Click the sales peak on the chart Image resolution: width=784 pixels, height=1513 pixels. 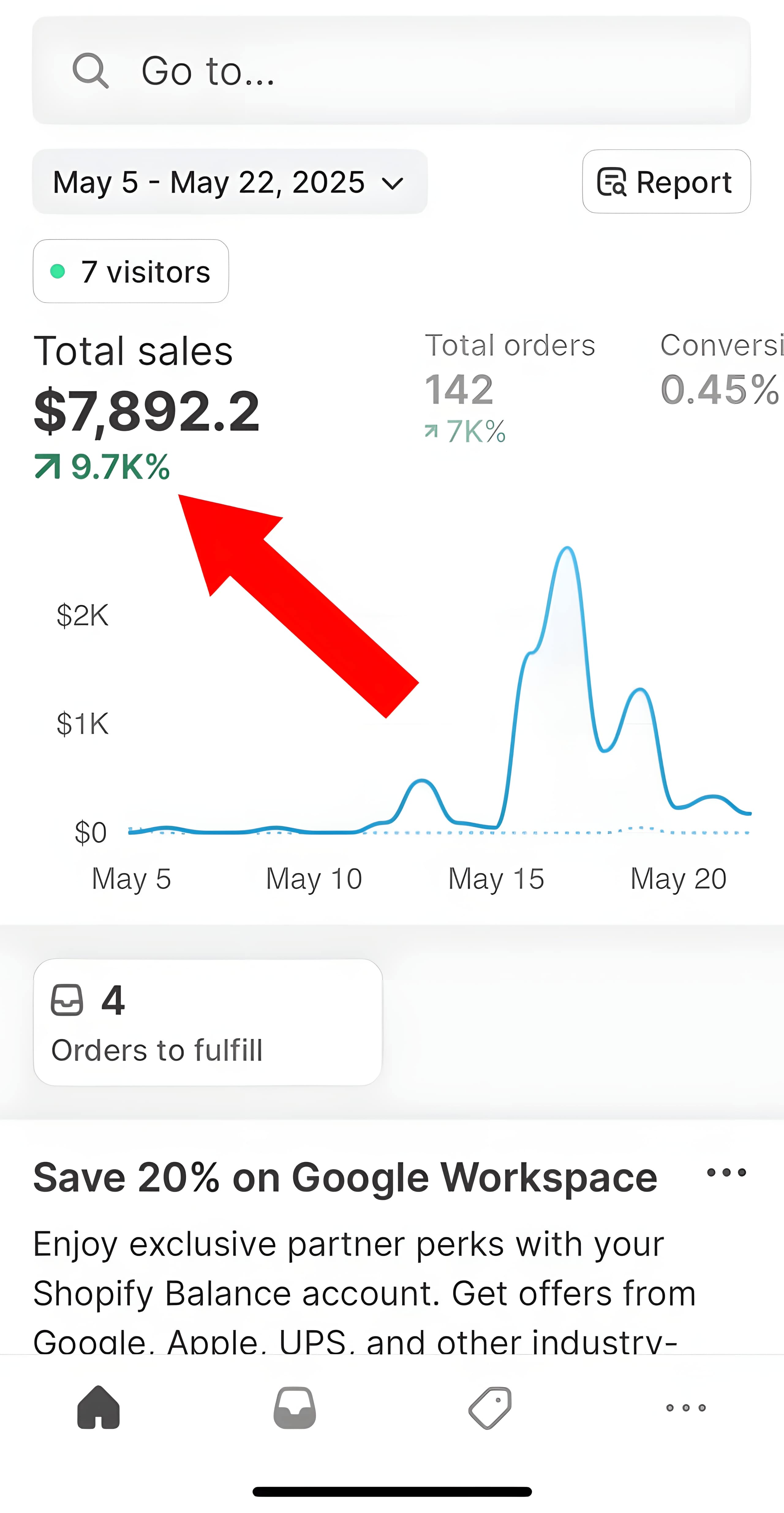567,549
